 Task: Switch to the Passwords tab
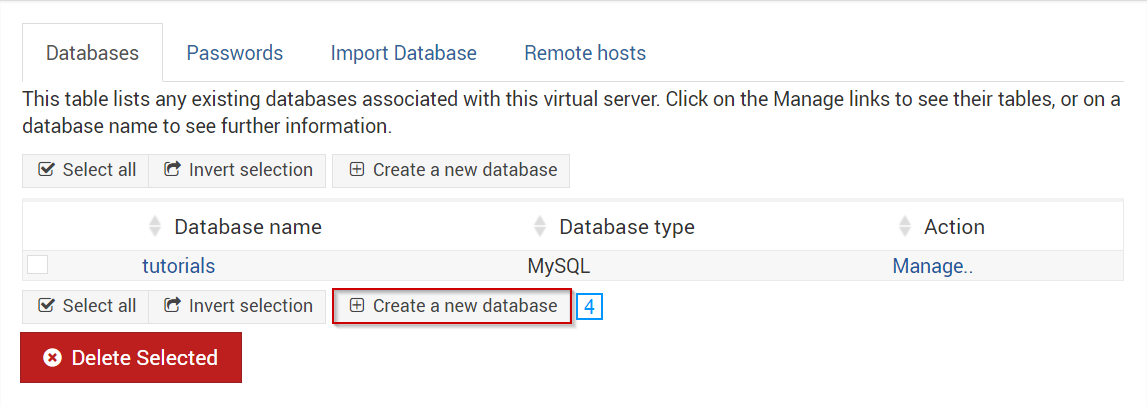235,53
